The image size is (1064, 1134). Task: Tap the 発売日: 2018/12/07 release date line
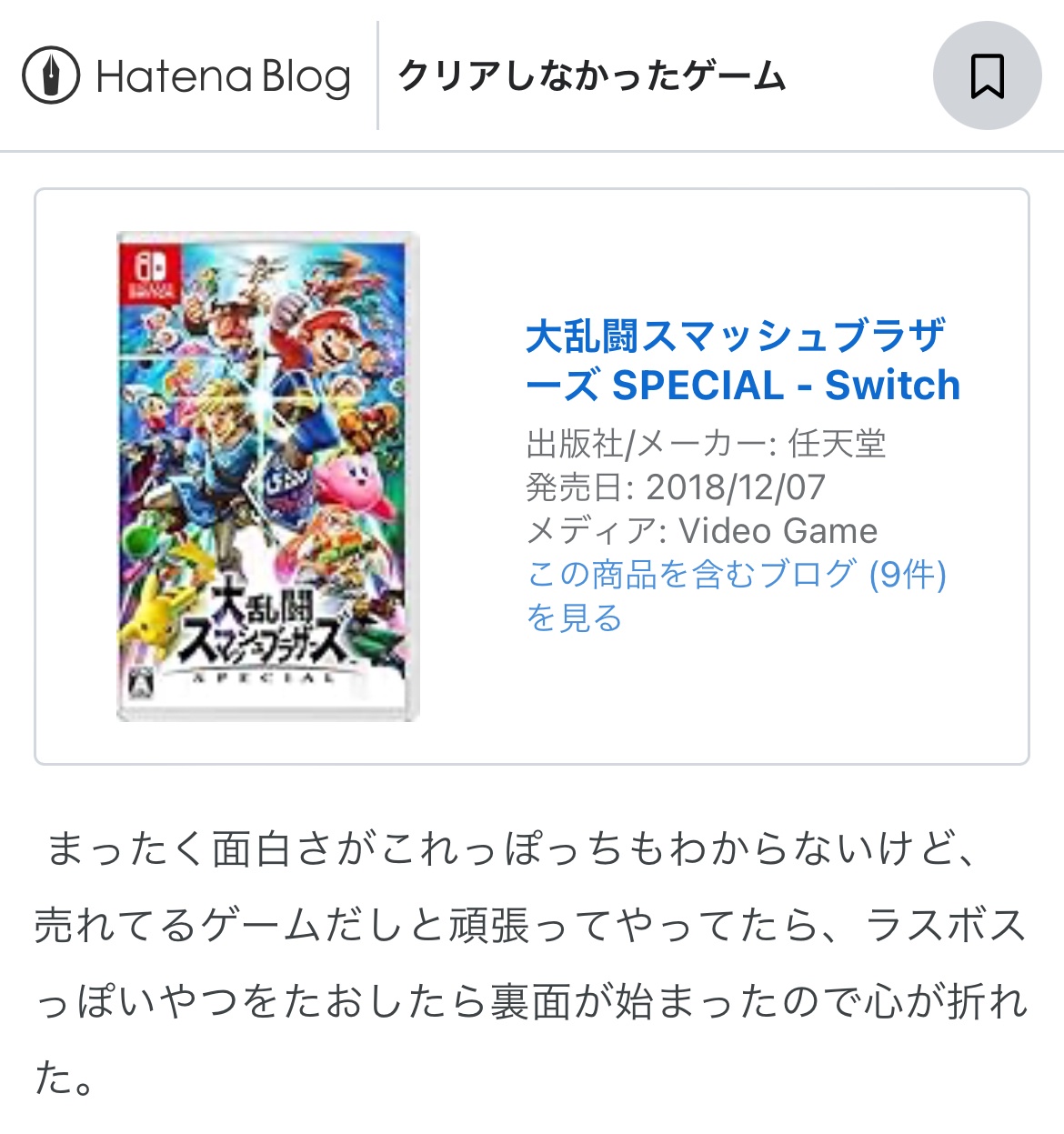click(x=676, y=487)
